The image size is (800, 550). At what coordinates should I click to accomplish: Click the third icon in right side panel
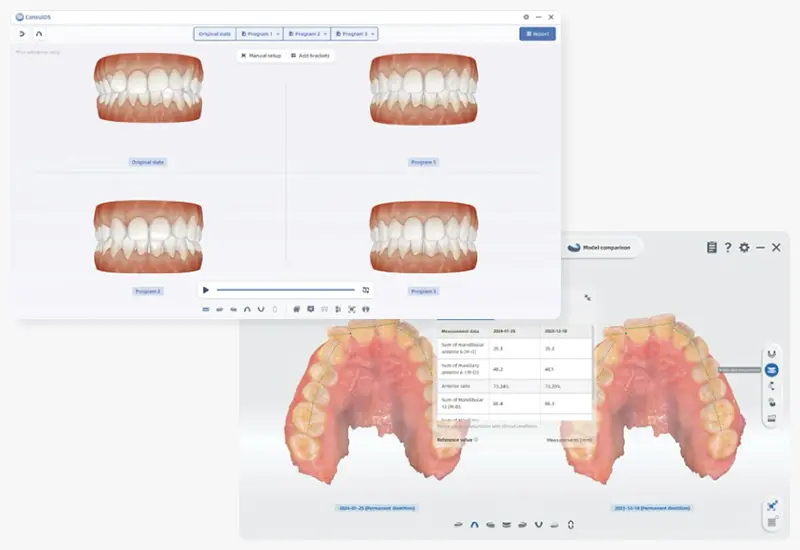(771, 386)
